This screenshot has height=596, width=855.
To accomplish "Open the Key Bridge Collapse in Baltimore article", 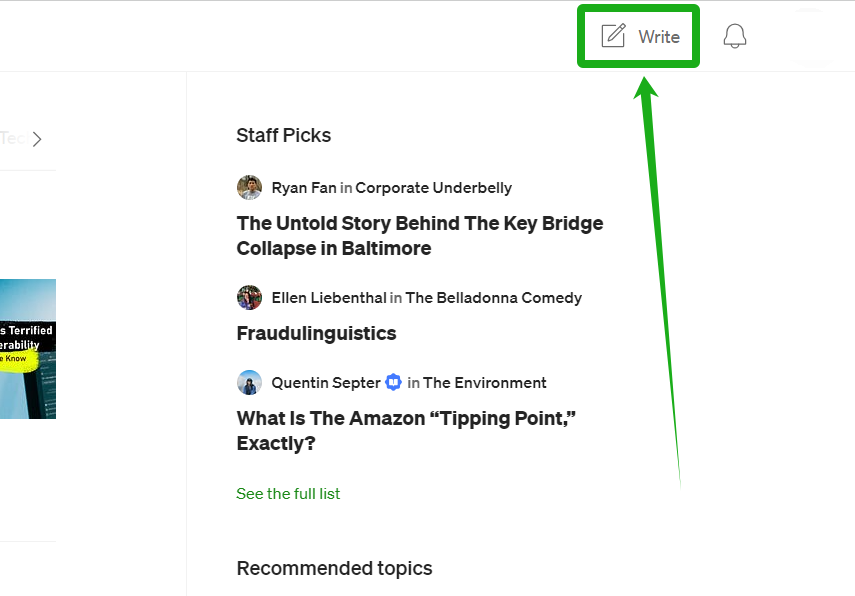I will click(420, 236).
